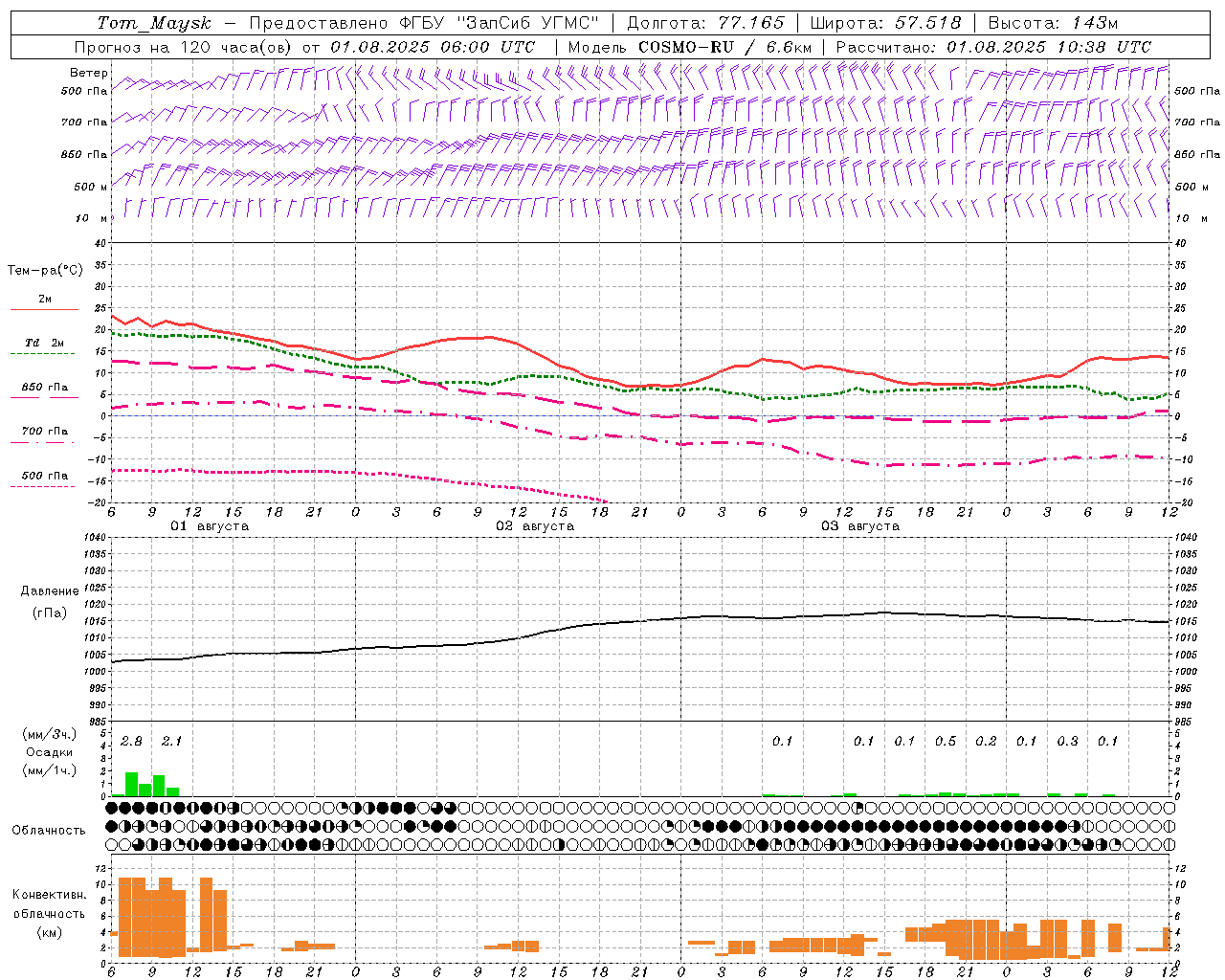Click the Осадки panel label
This screenshot has height=980, width=1225.
coord(49,752)
